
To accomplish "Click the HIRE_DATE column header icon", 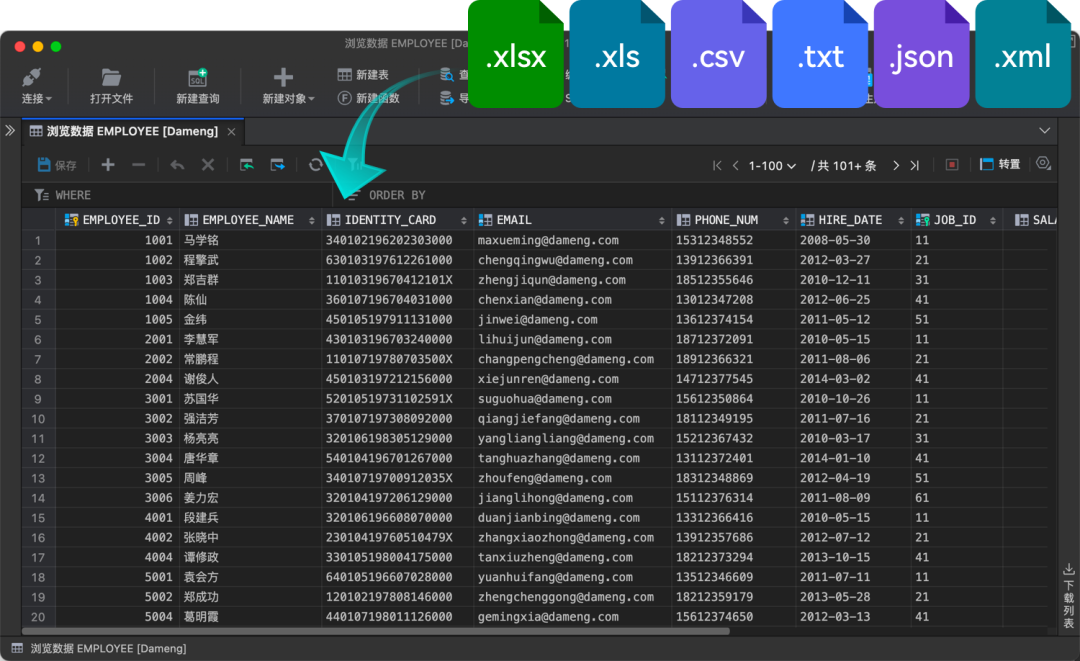I will (x=807, y=220).
